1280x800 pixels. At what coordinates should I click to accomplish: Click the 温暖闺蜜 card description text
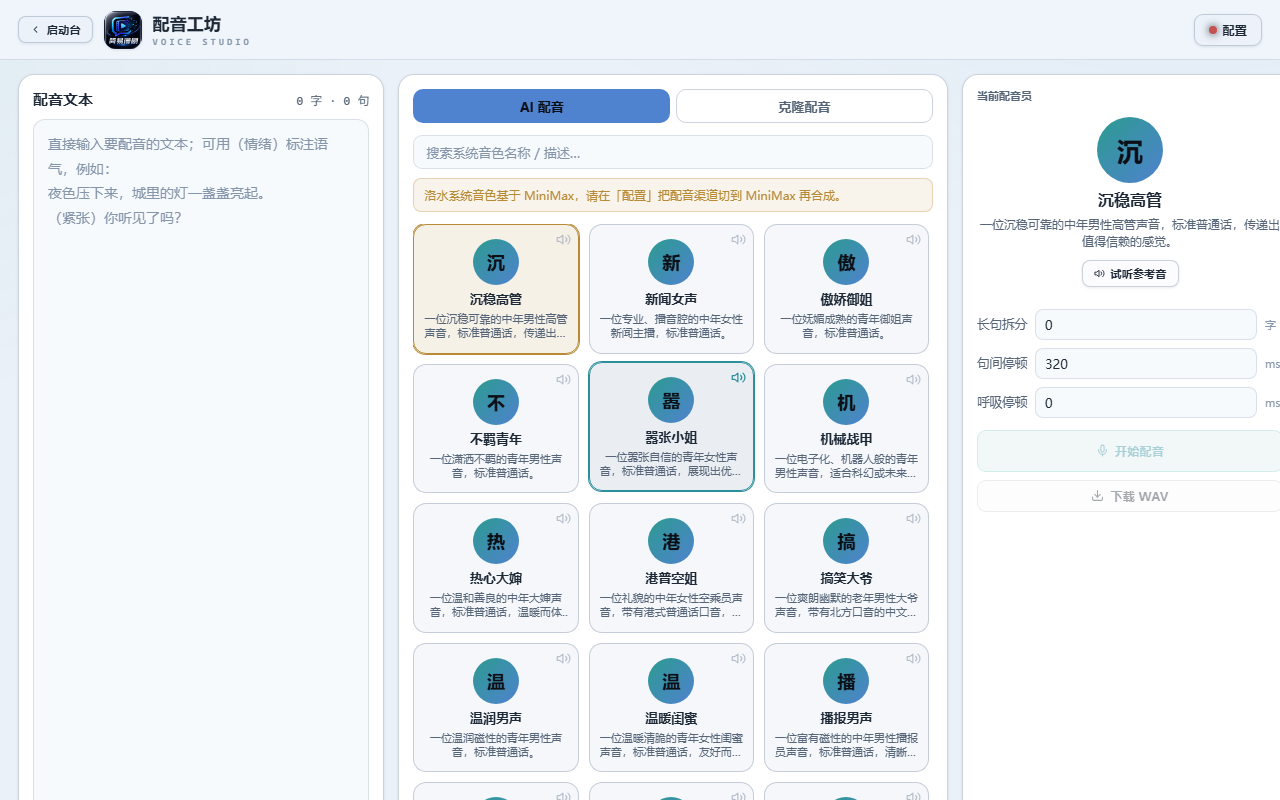(671, 745)
